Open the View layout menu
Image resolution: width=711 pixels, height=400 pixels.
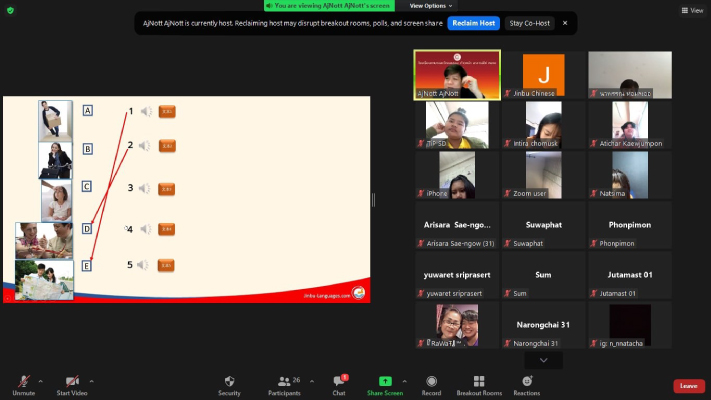692,10
